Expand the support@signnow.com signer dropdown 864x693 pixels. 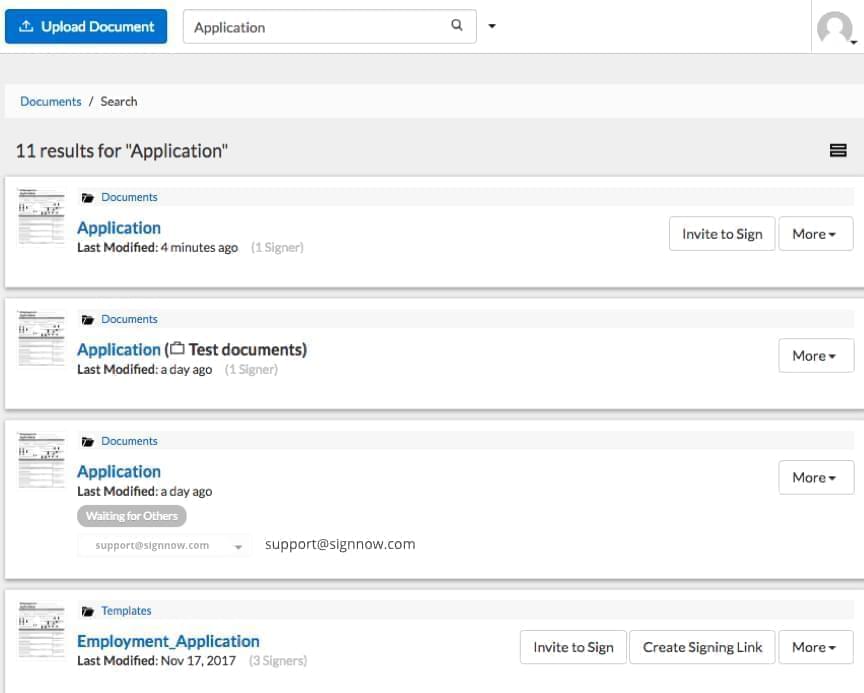238,545
